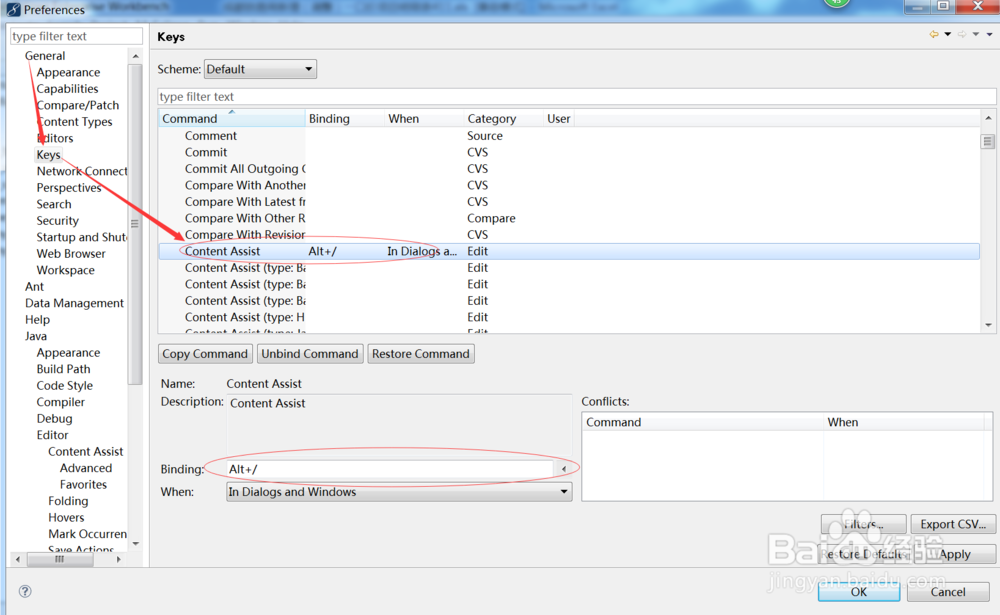Select Compare With Another command row
Image resolution: width=1000 pixels, height=615 pixels.
(x=569, y=185)
